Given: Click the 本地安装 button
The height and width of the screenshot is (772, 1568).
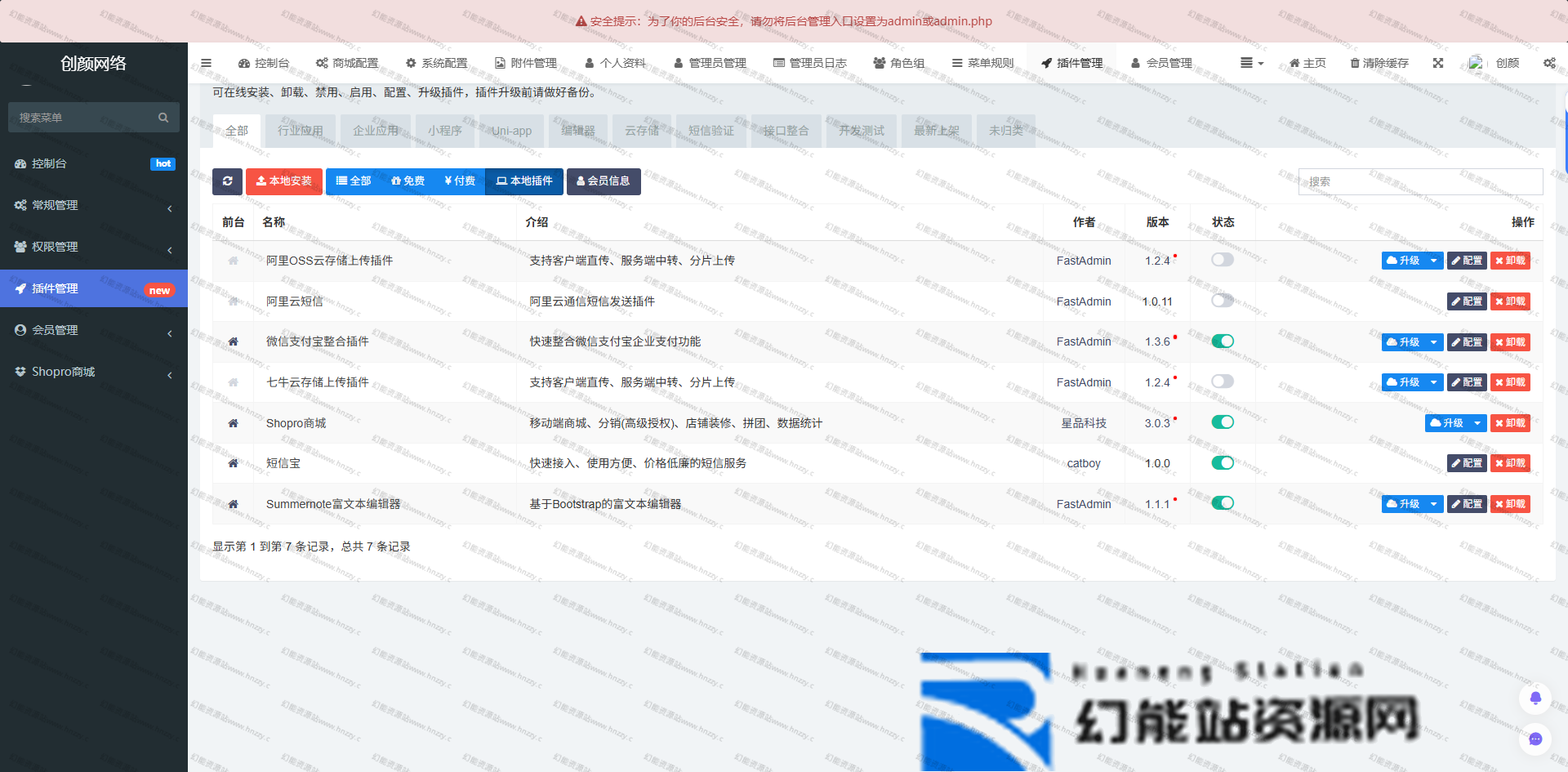Looking at the screenshot, I should click(x=283, y=181).
